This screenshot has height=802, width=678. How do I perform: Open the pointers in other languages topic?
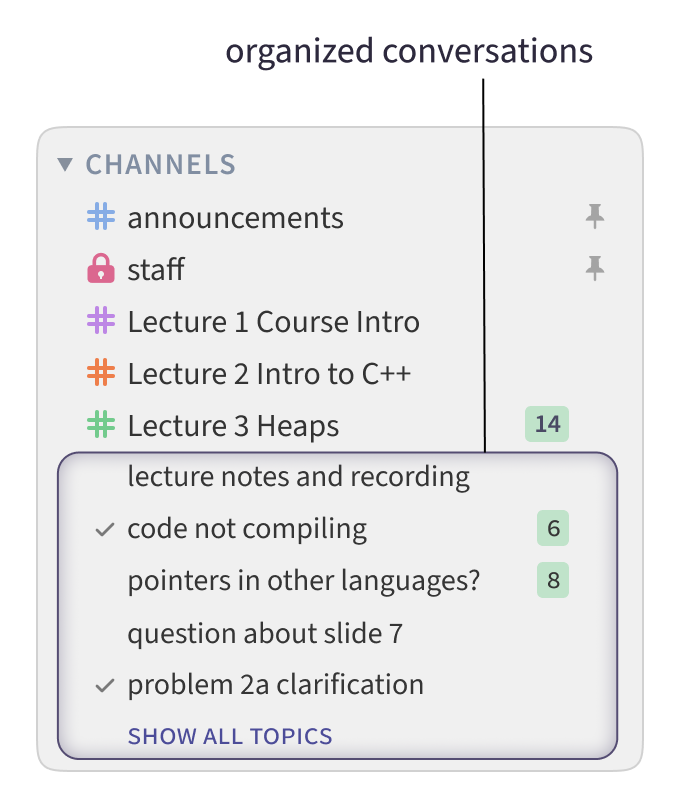point(304,581)
